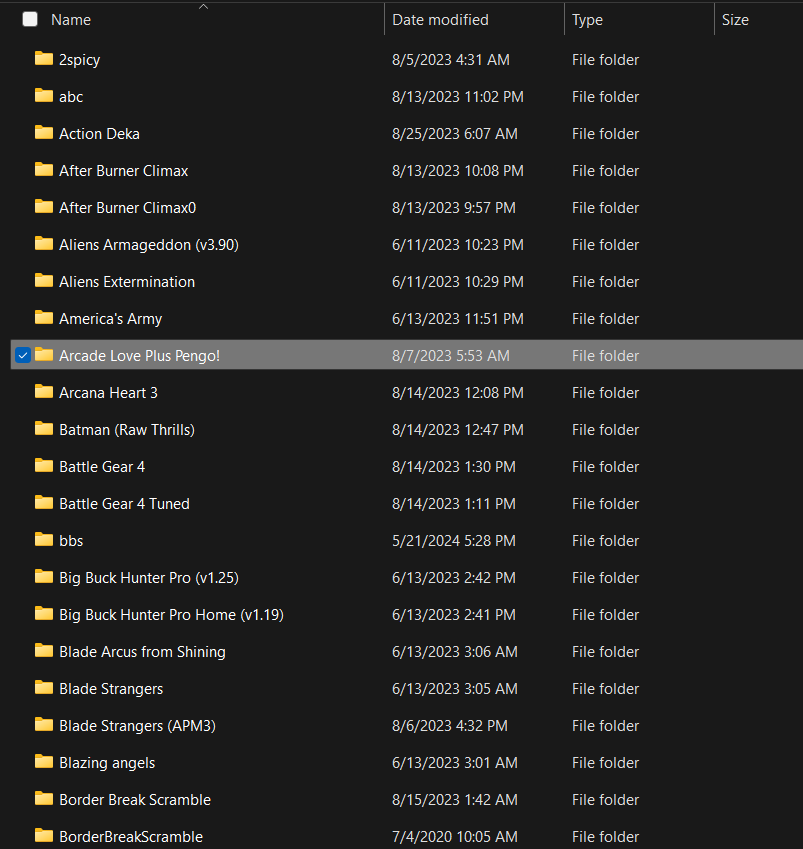Viewport: 803px width, 849px height.
Task: Click the After Burner Climax0 folder icon
Action: click(x=44, y=206)
